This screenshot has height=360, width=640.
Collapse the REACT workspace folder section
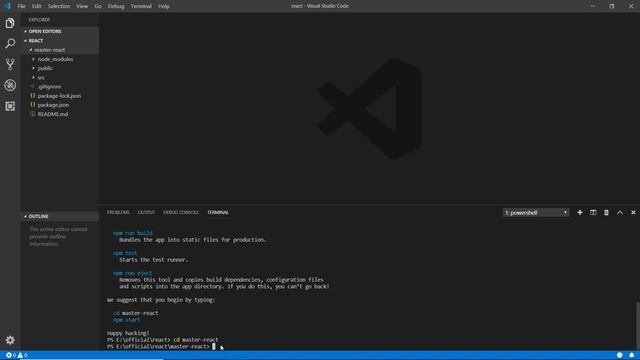click(x=60, y=40)
